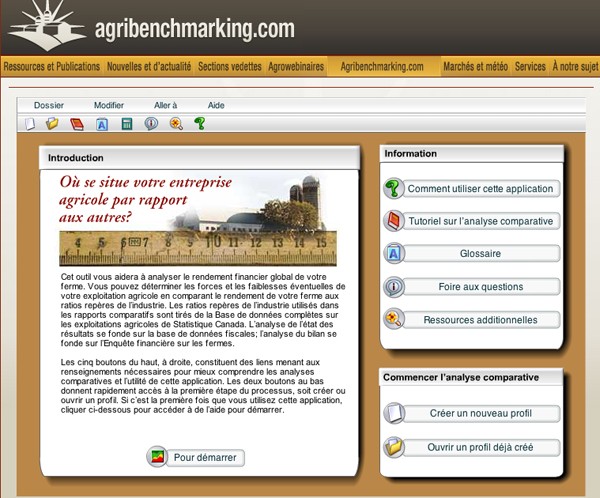Go to Marchés et météo nav tab
The image size is (600, 498).
475,67
